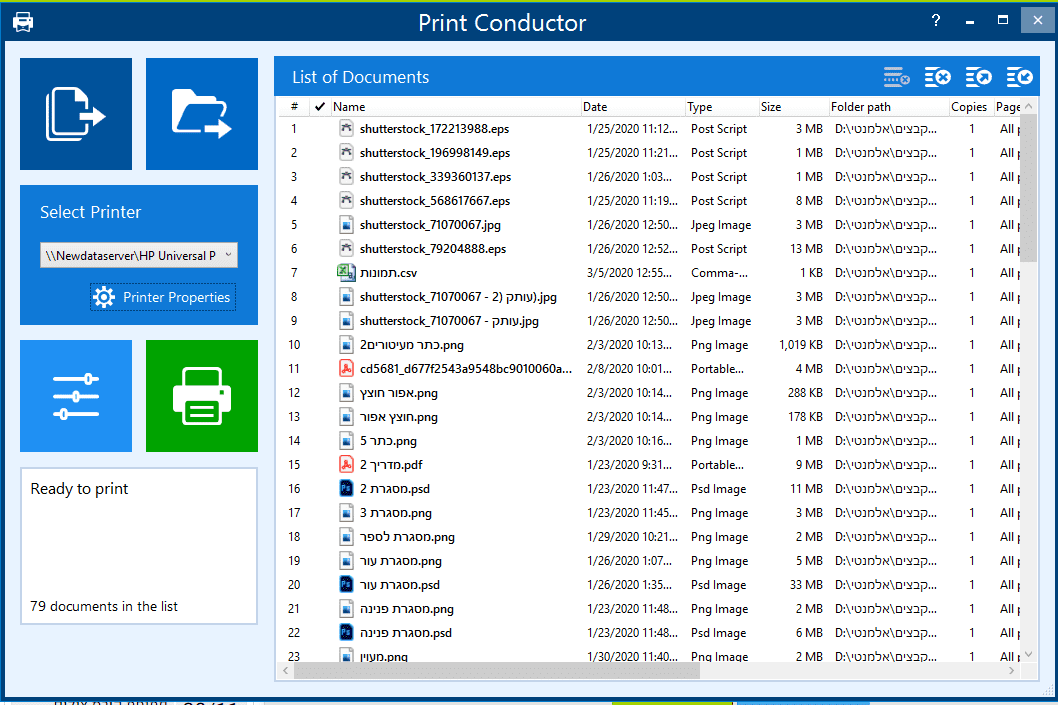This screenshot has width=1058, height=705.
Task: Click the Export List arrow icon
Action: point(978,77)
